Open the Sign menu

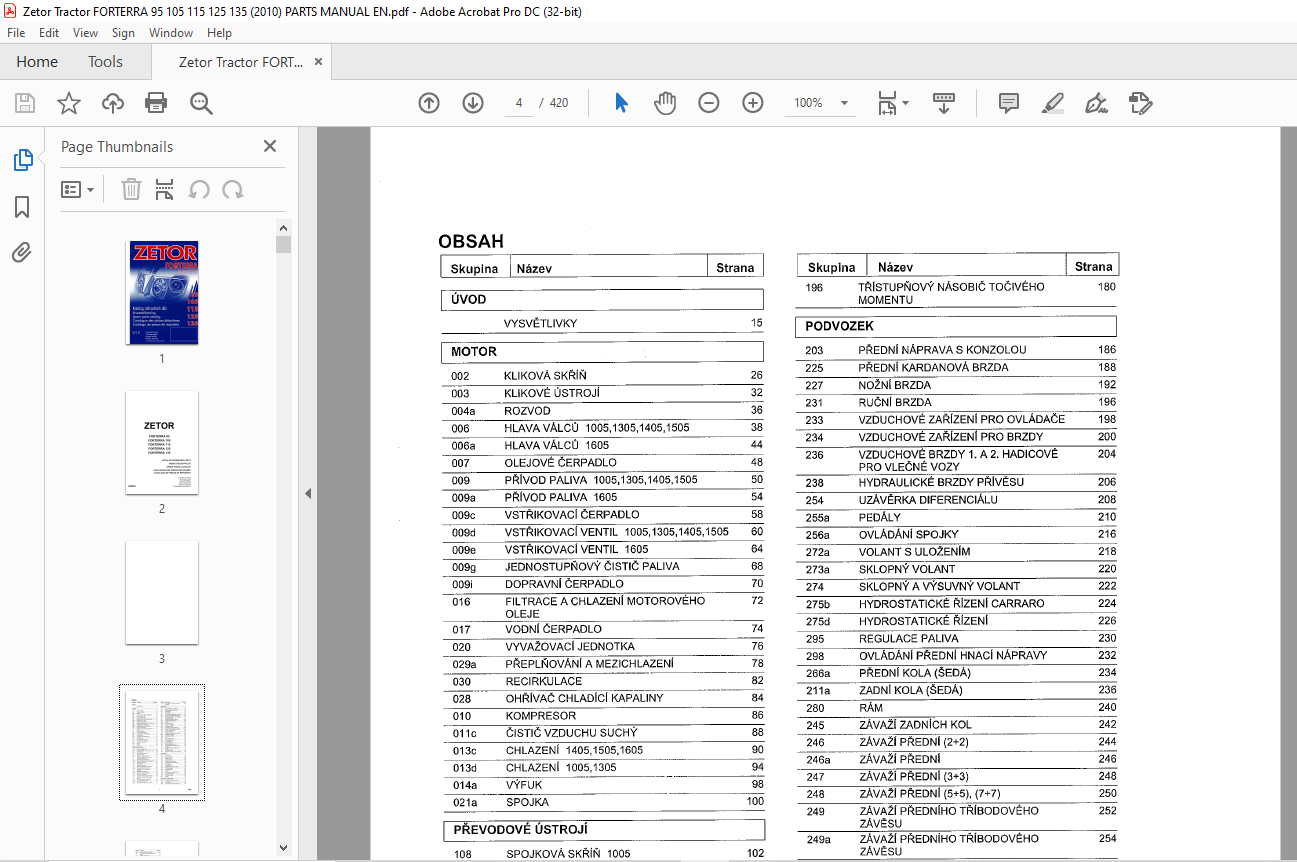tap(123, 33)
